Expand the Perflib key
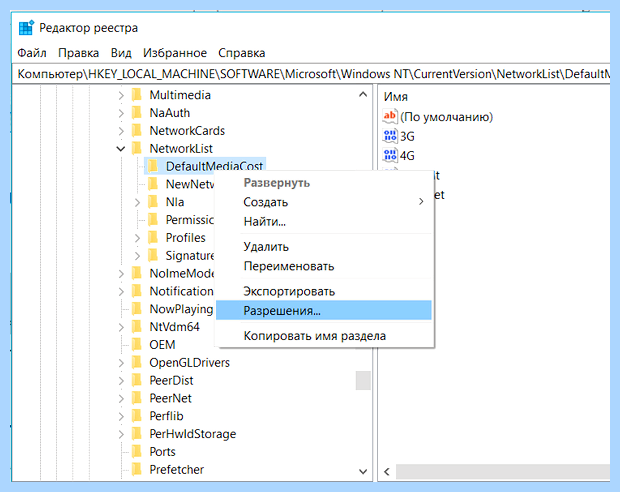620x492 pixels. tap(121, 416)
